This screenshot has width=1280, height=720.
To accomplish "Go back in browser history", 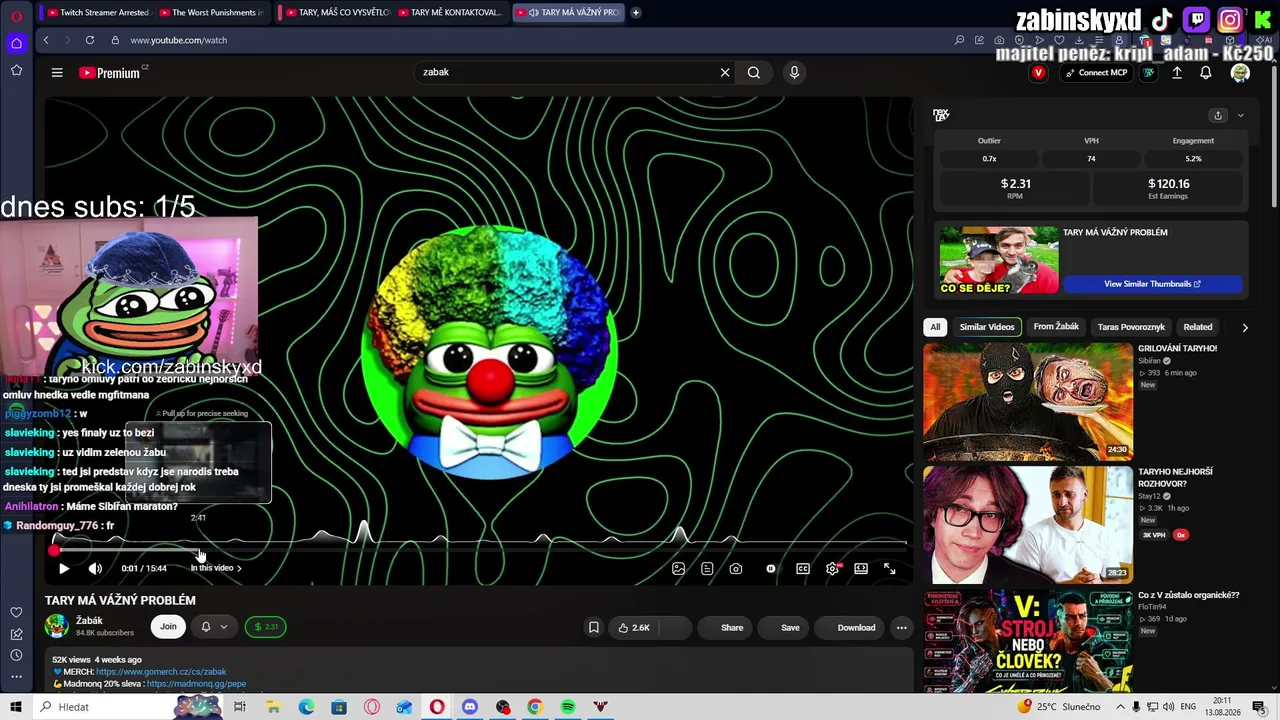I will coord(46,40).
